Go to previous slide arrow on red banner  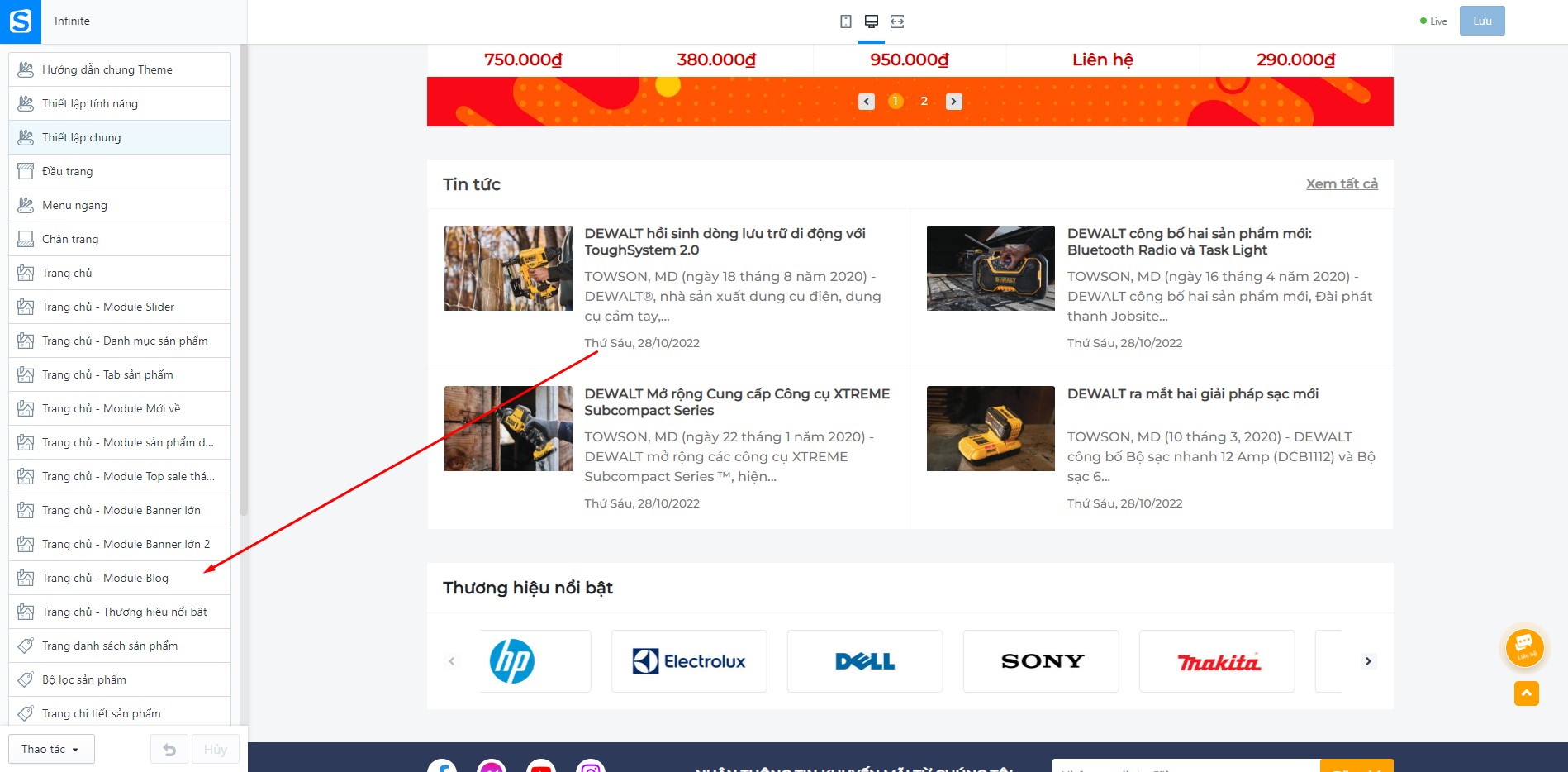coord(867,102)
